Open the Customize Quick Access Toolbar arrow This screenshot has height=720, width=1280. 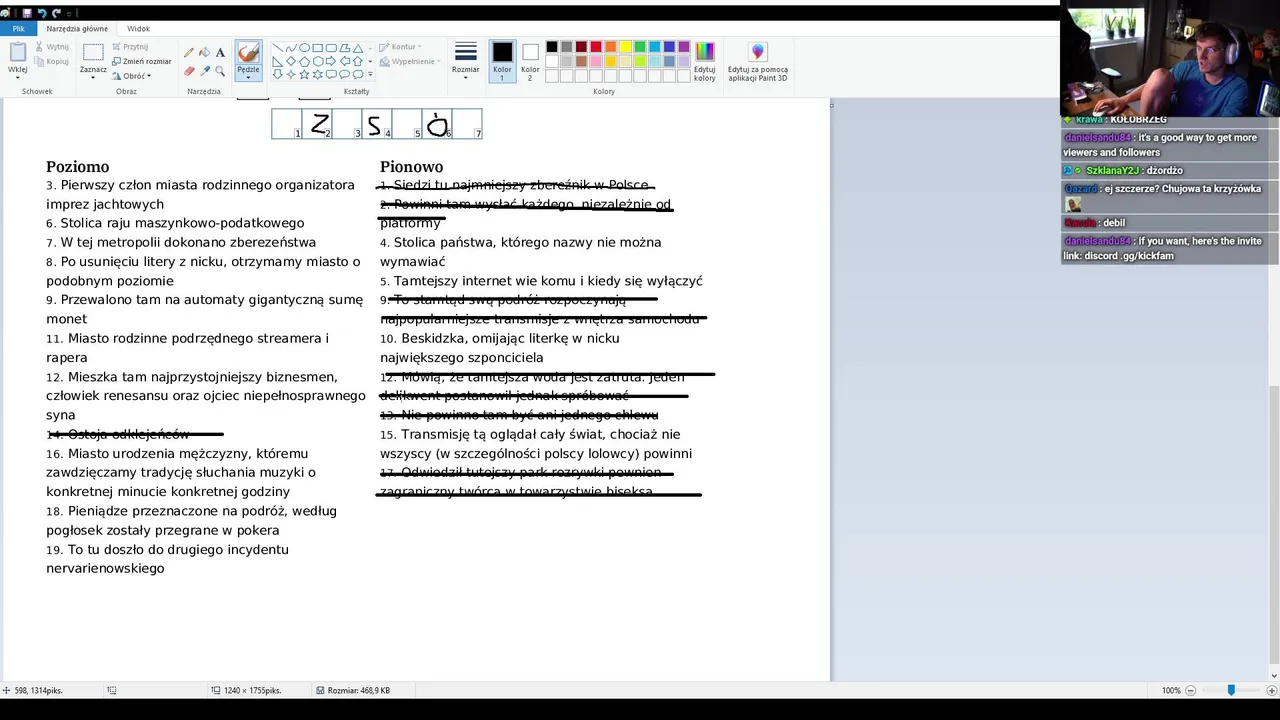pyautogui.click(x=70, y=13)
